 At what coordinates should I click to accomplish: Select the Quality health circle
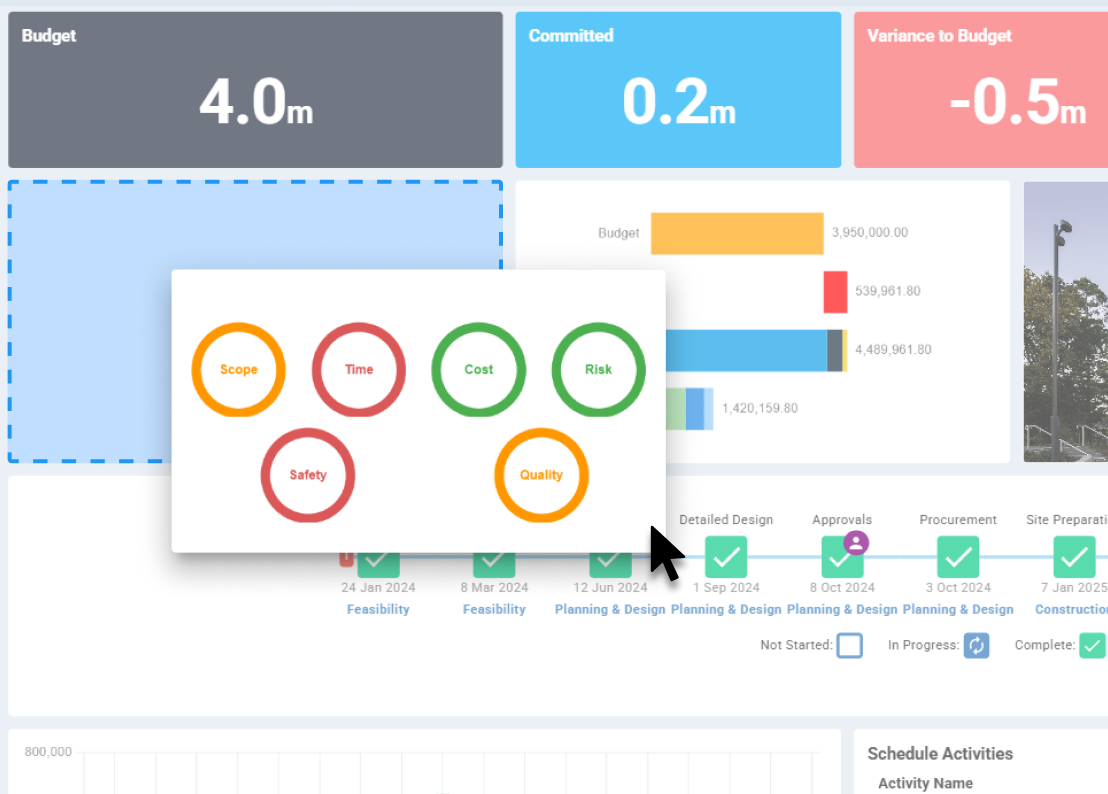[541, 475]
